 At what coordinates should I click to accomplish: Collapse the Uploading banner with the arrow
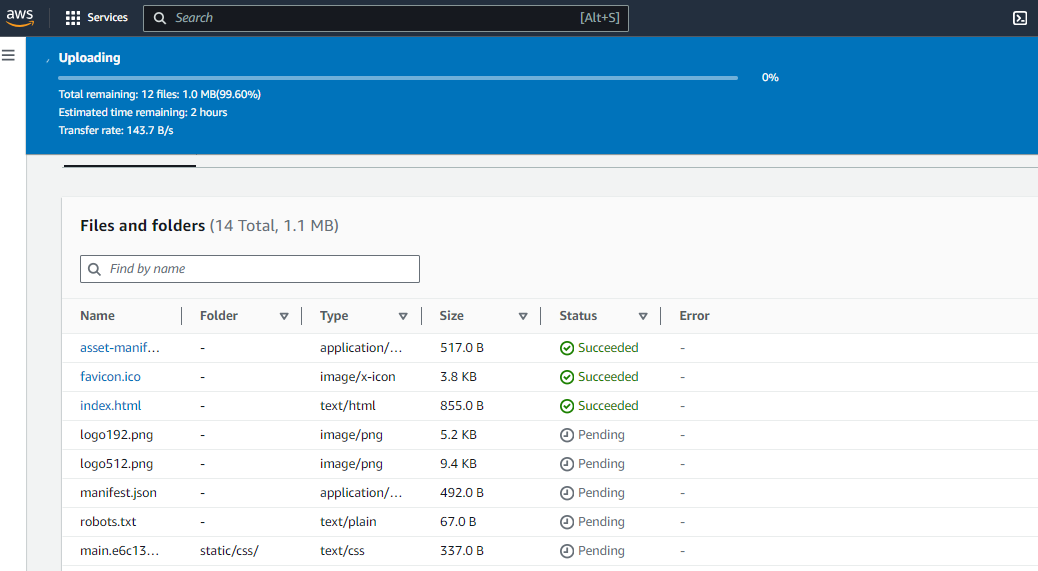(x=48, y=59)
